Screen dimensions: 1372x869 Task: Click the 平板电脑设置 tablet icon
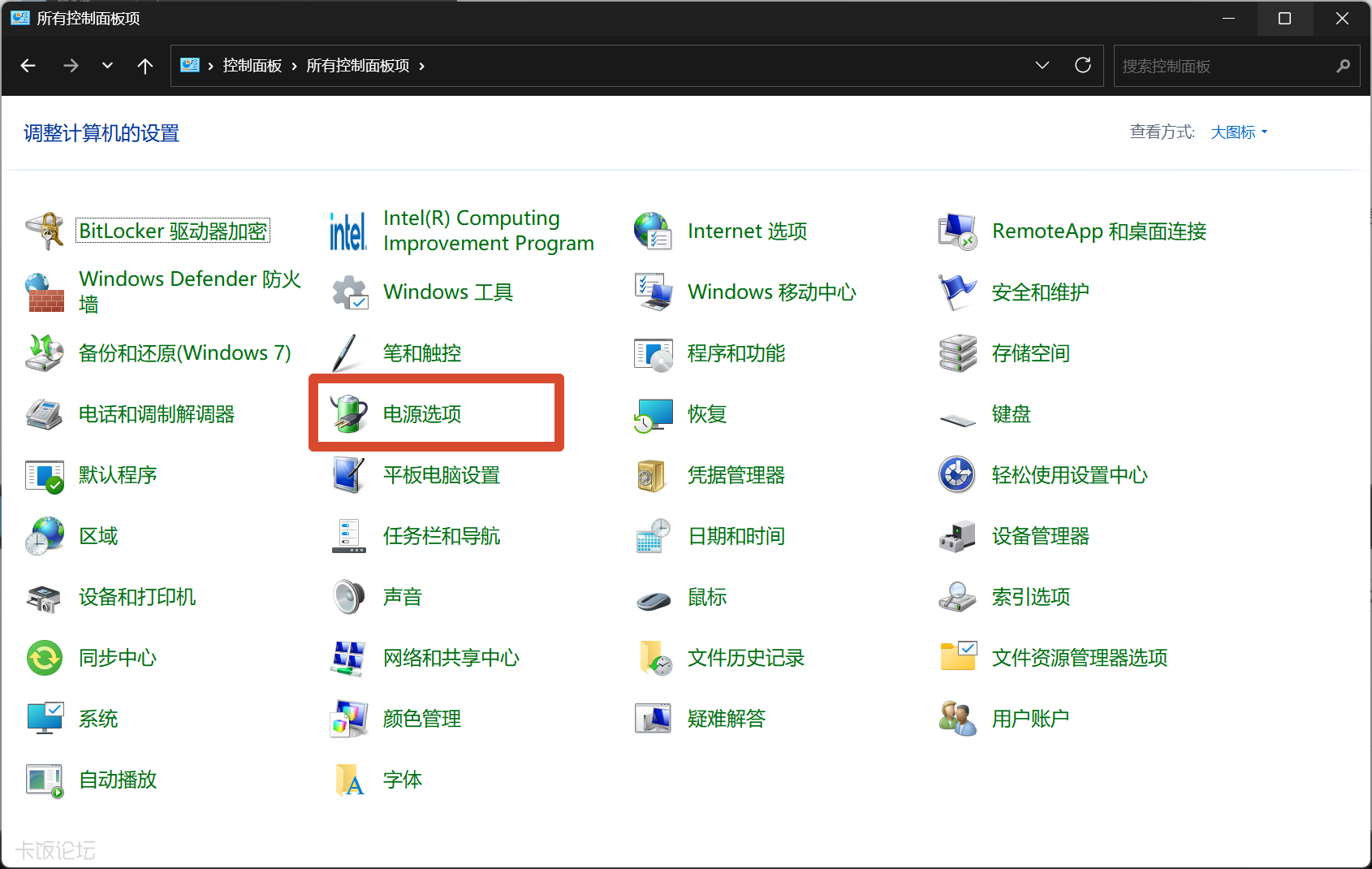click(349, 475)
